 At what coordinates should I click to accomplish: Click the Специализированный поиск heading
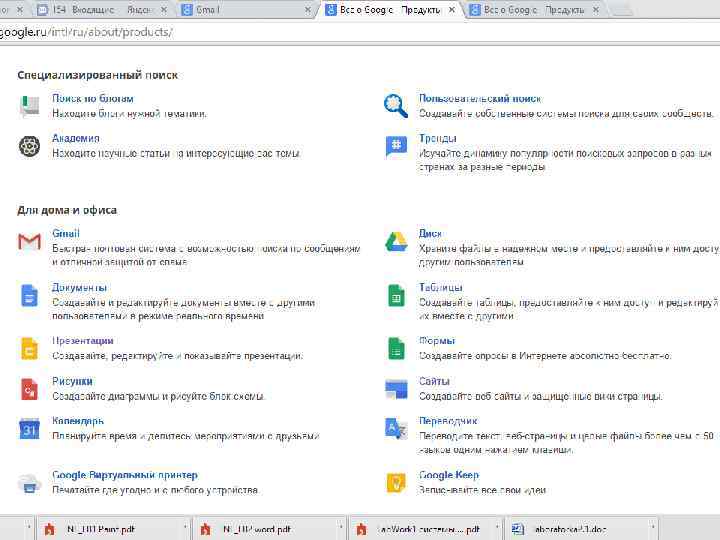pyautogui.click(x=97, y=75)
